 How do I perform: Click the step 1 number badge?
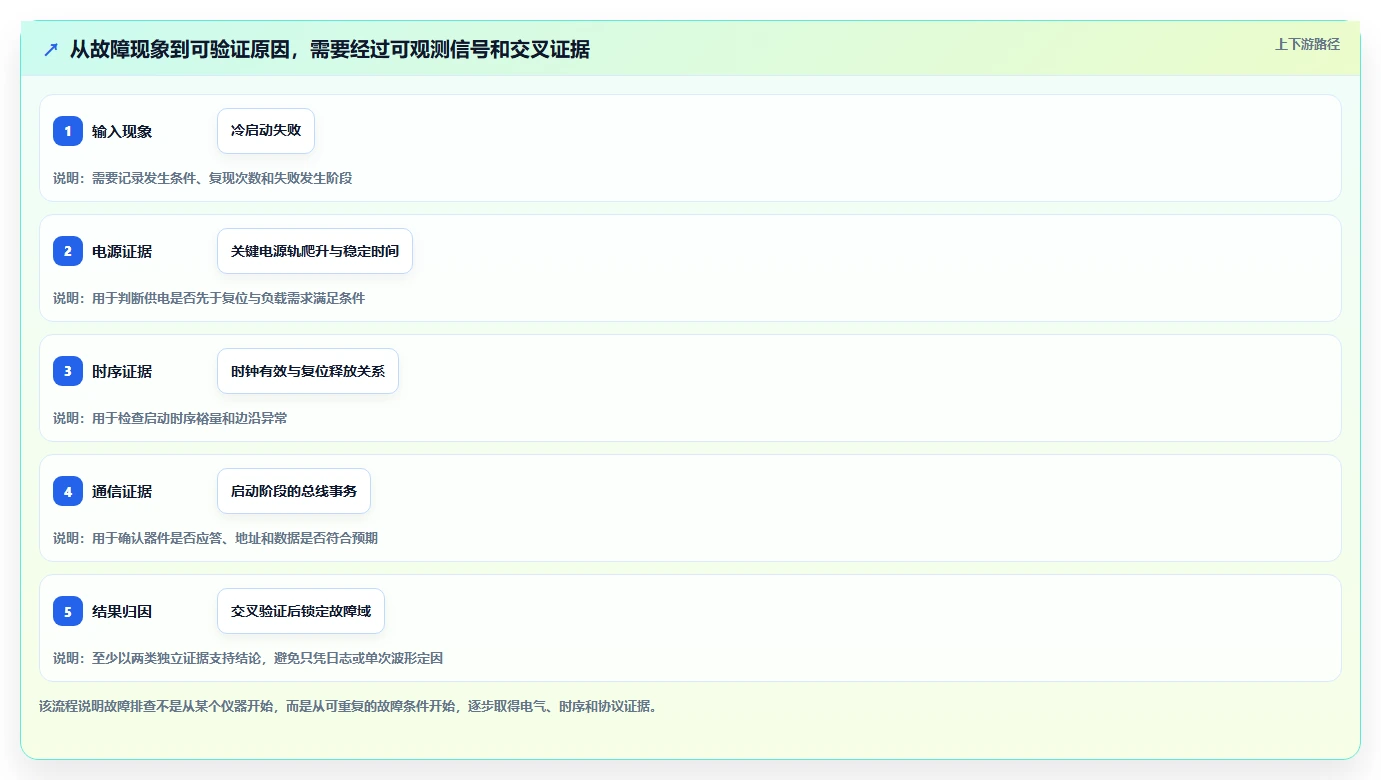tap(68, 131)
